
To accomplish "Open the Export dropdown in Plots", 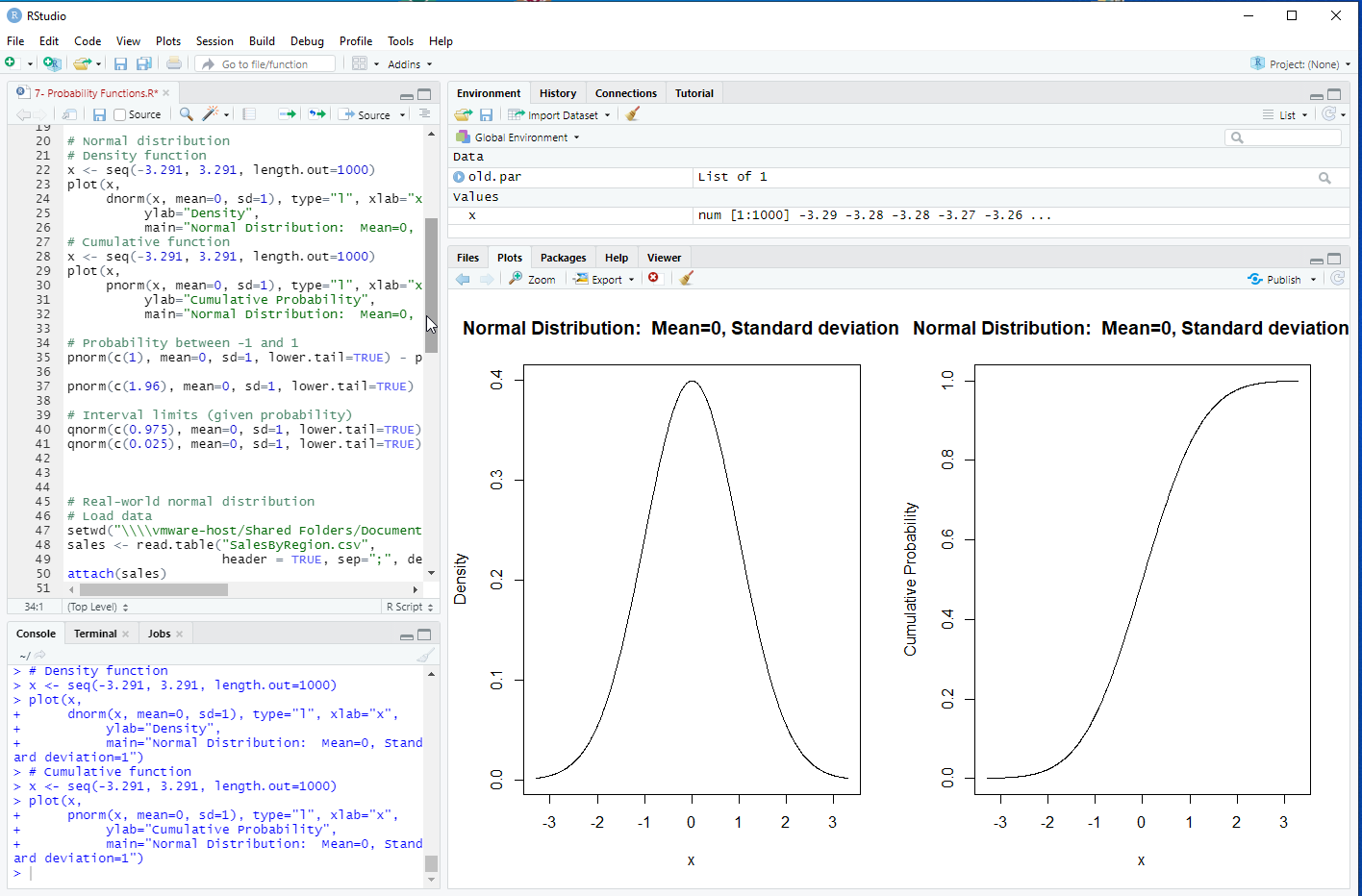I will [x=605, y=280].
